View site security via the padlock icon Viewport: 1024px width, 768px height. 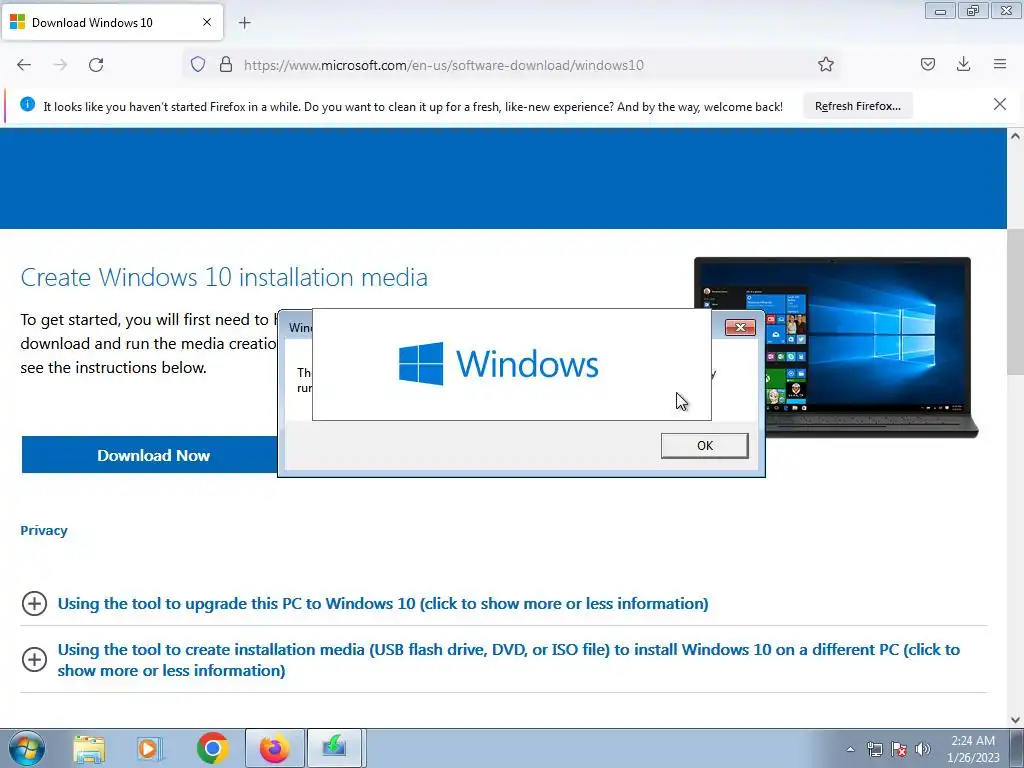(x=226, y=64)
